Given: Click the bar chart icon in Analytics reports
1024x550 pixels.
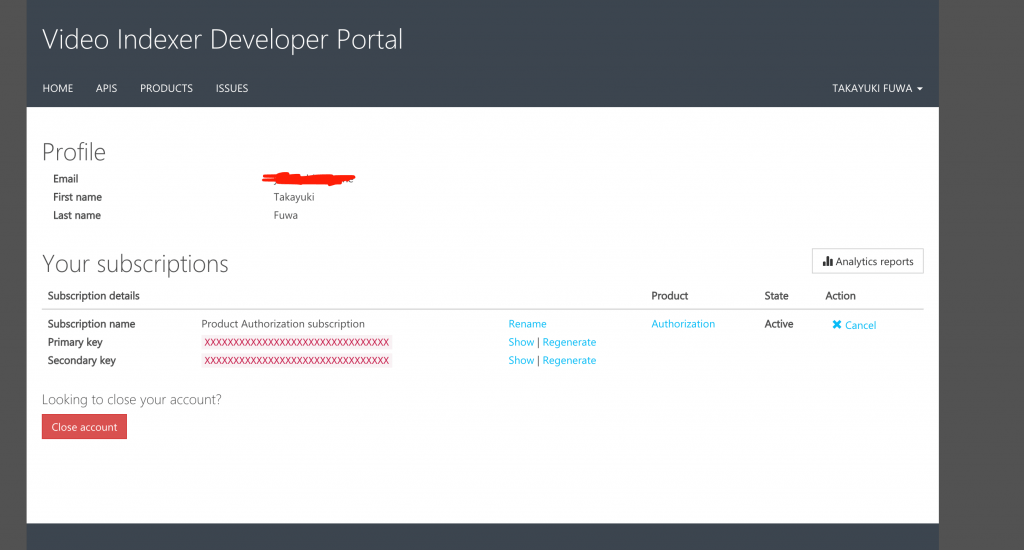Looking at the screenshot, I should coord(827,261).
